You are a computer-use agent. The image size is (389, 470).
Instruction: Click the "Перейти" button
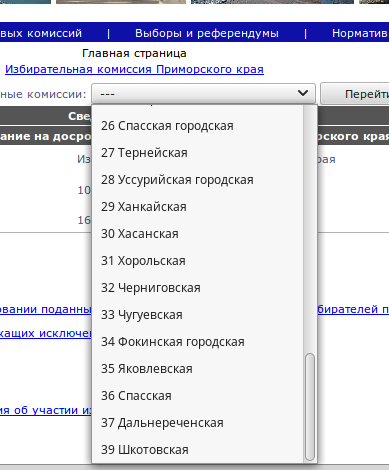[355, 94]
